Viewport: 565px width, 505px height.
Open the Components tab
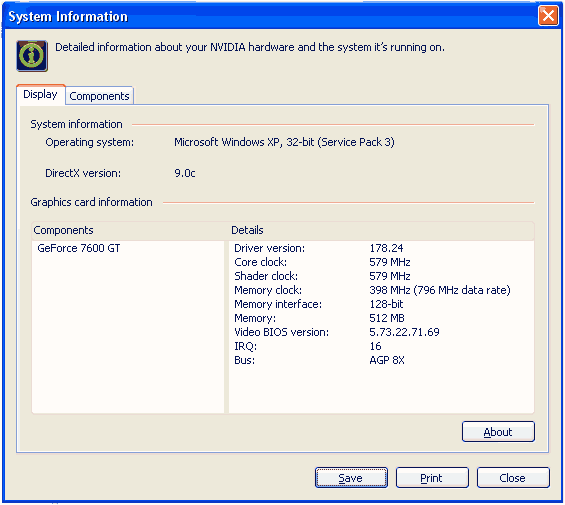tap(99, 96)
